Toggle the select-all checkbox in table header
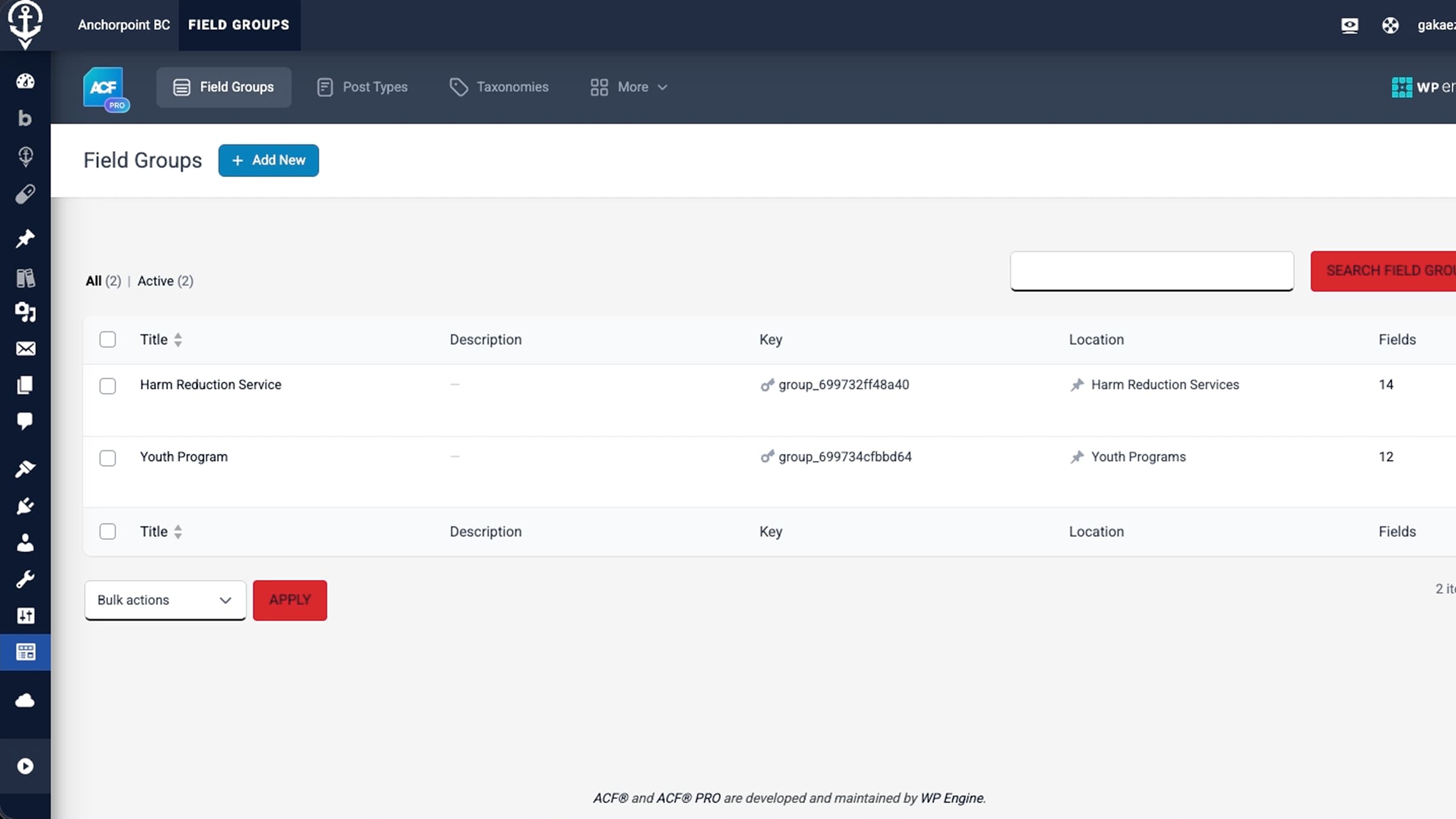 [107, 340]
